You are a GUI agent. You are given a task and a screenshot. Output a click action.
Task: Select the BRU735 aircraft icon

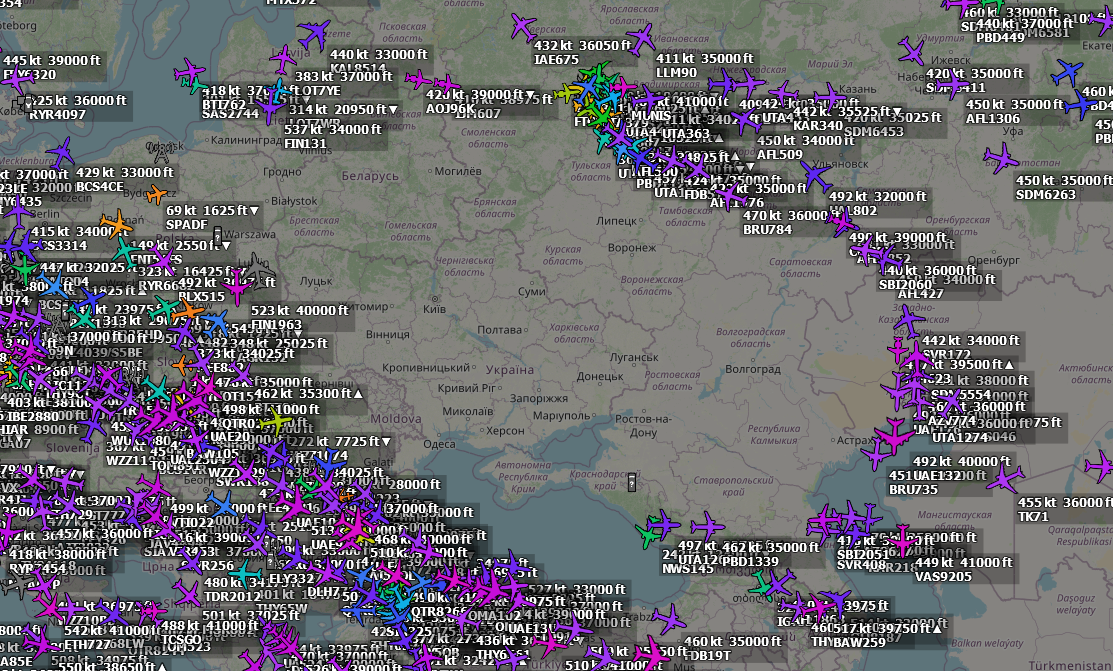tap(876, 454)
